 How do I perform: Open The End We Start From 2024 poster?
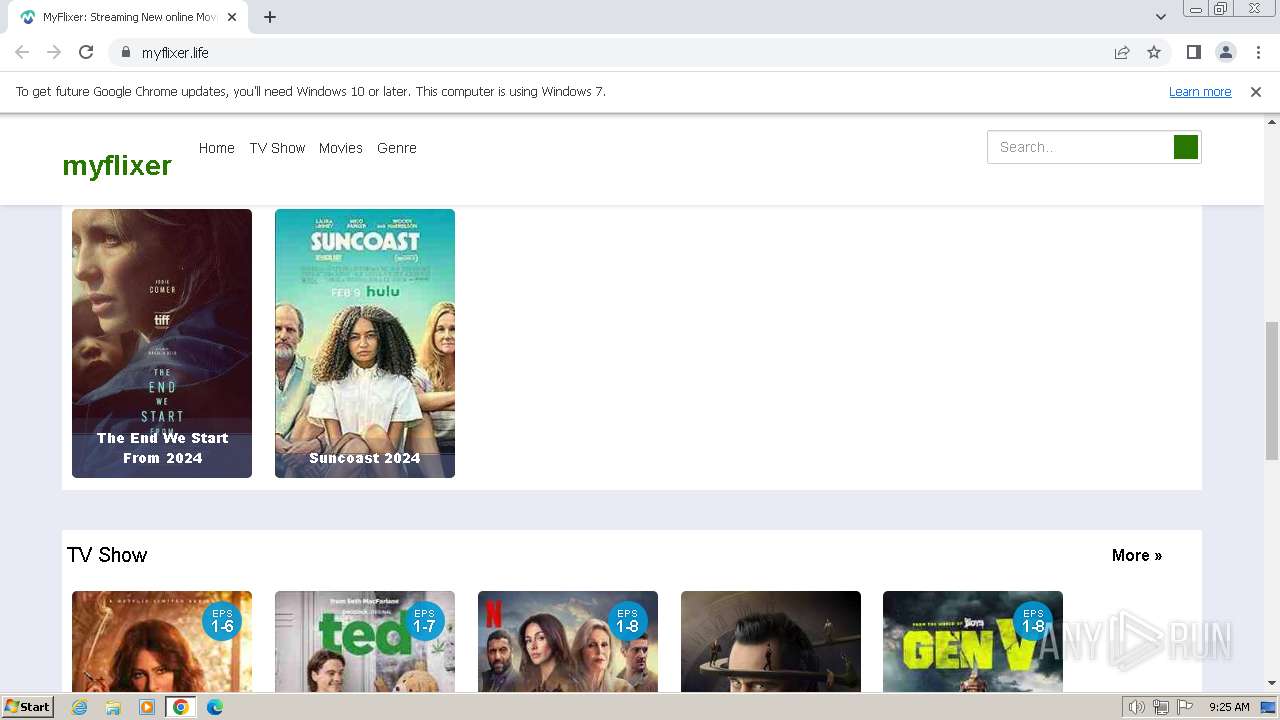(162, 343)
